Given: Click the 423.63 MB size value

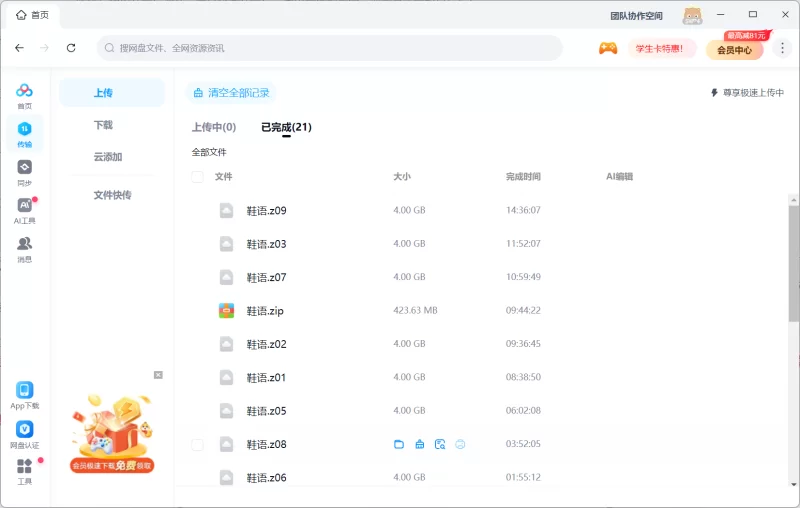Looking at the screenshot, I should (x=415, y=310).
